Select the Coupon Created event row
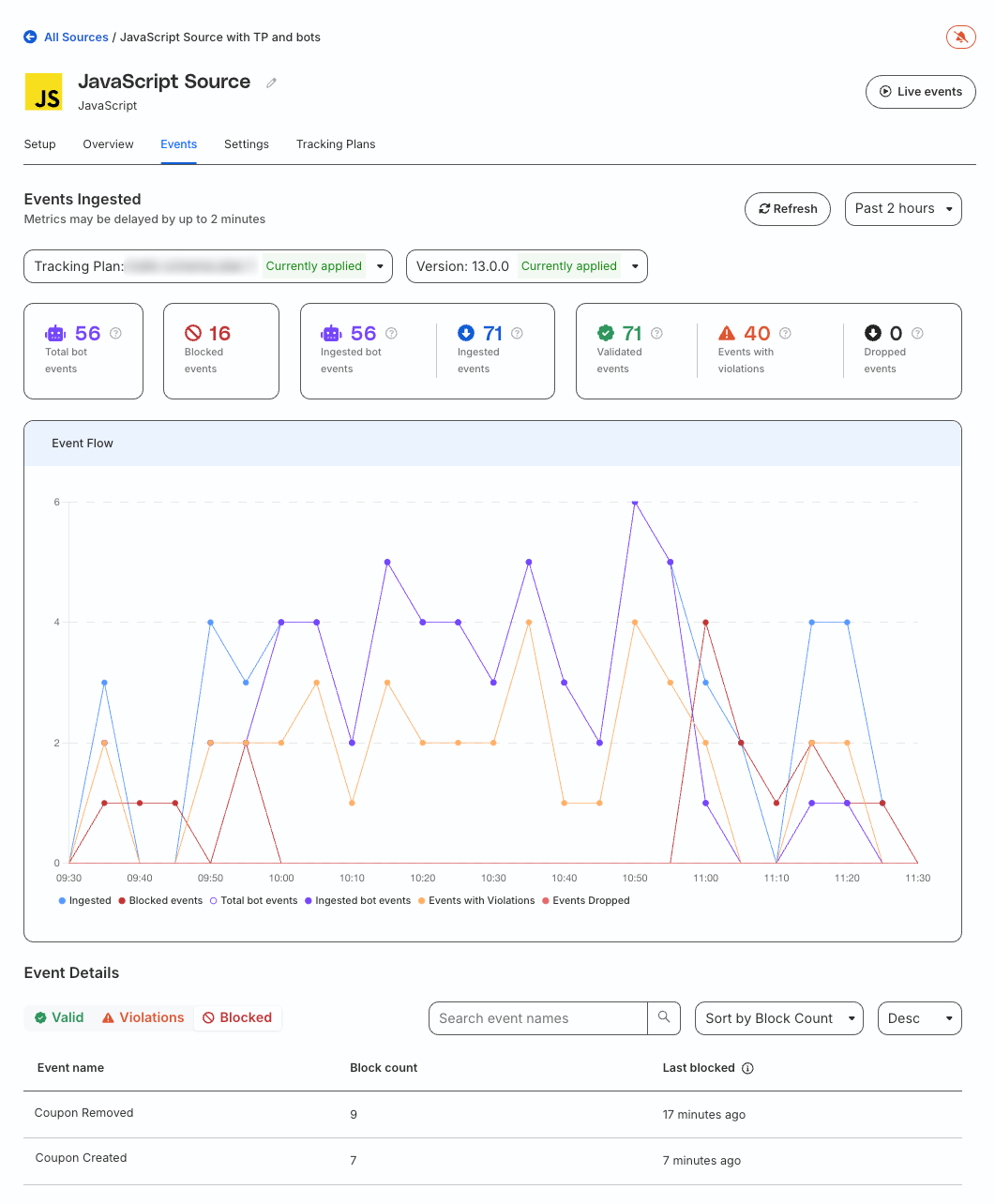Viewport: 995px width, 1204px height. click(492, 1160)
